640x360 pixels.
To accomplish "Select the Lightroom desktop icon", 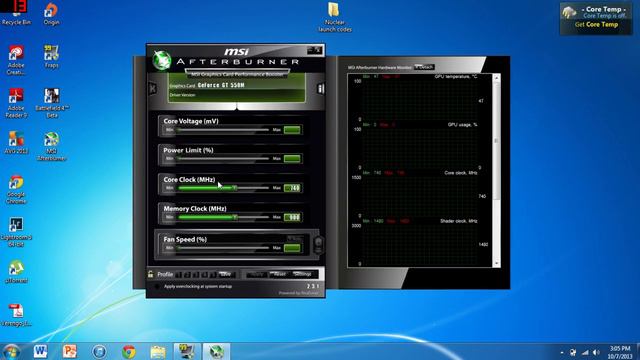I will (16, 232).
